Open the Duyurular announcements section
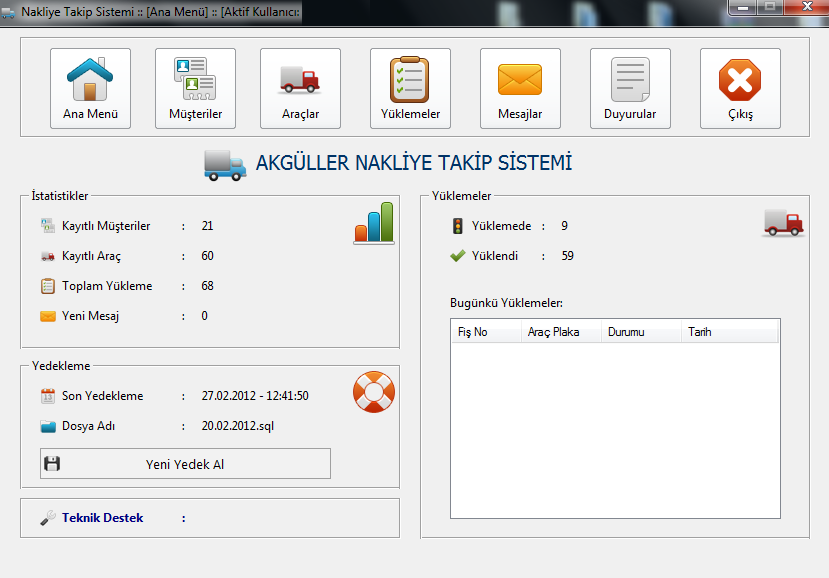This screenshot has width=829, height=578. point(630,88)
